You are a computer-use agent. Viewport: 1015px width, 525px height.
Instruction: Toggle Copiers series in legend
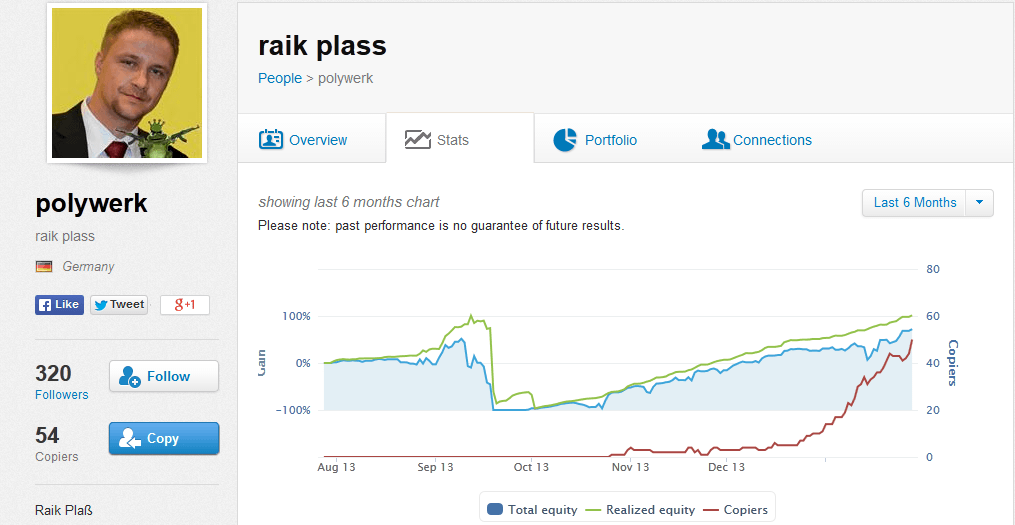pyautogui.click(x=736, y=509)
